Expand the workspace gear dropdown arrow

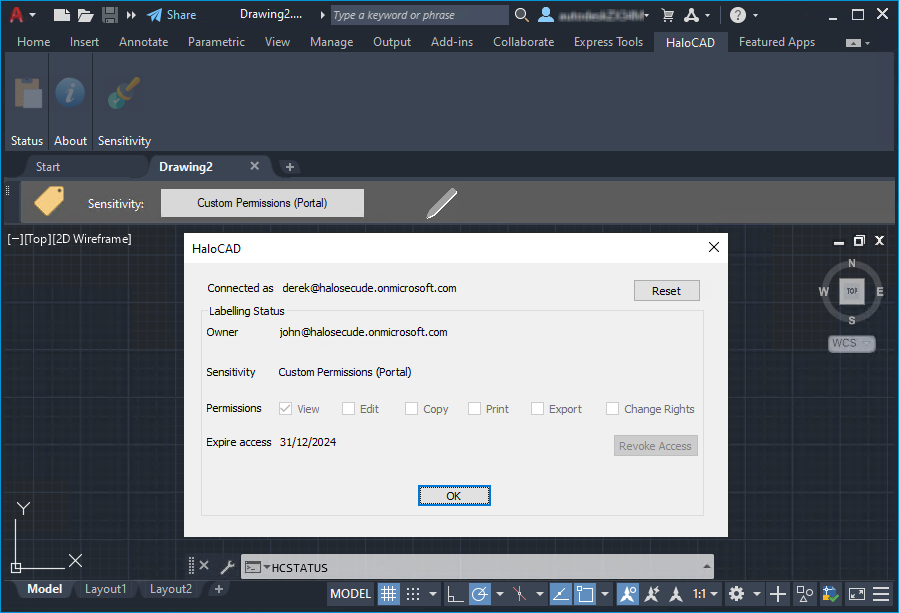(756, 594)
